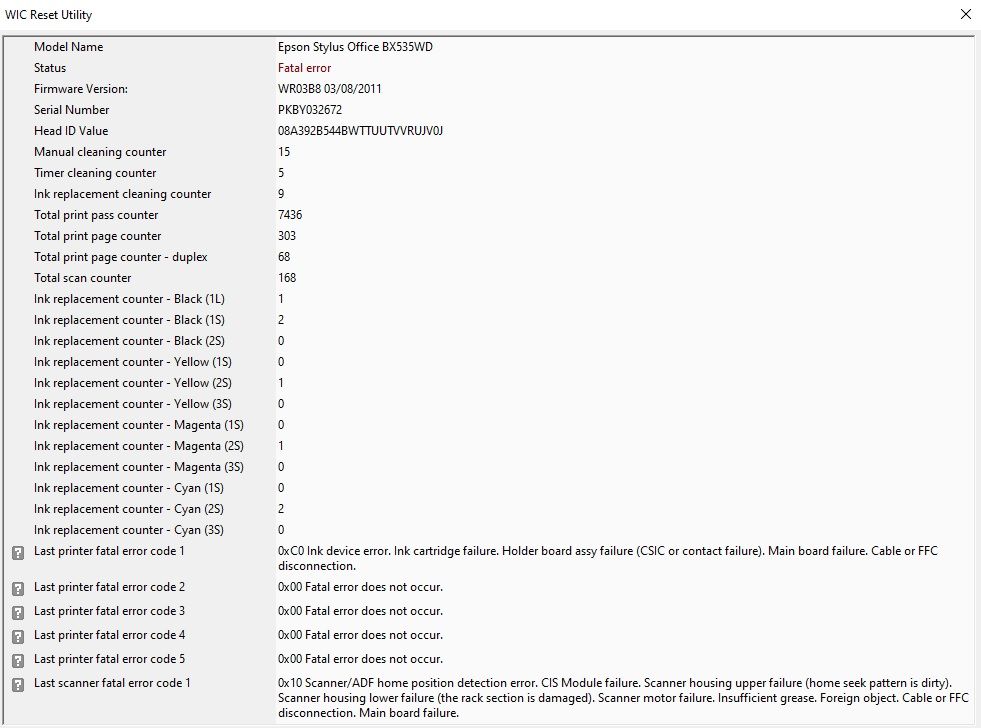Image resolution: width=981 pixels, height=728 pixels.
Task: Select Ink replacement counter - Black (2S) row
Action: click(488, 341)
